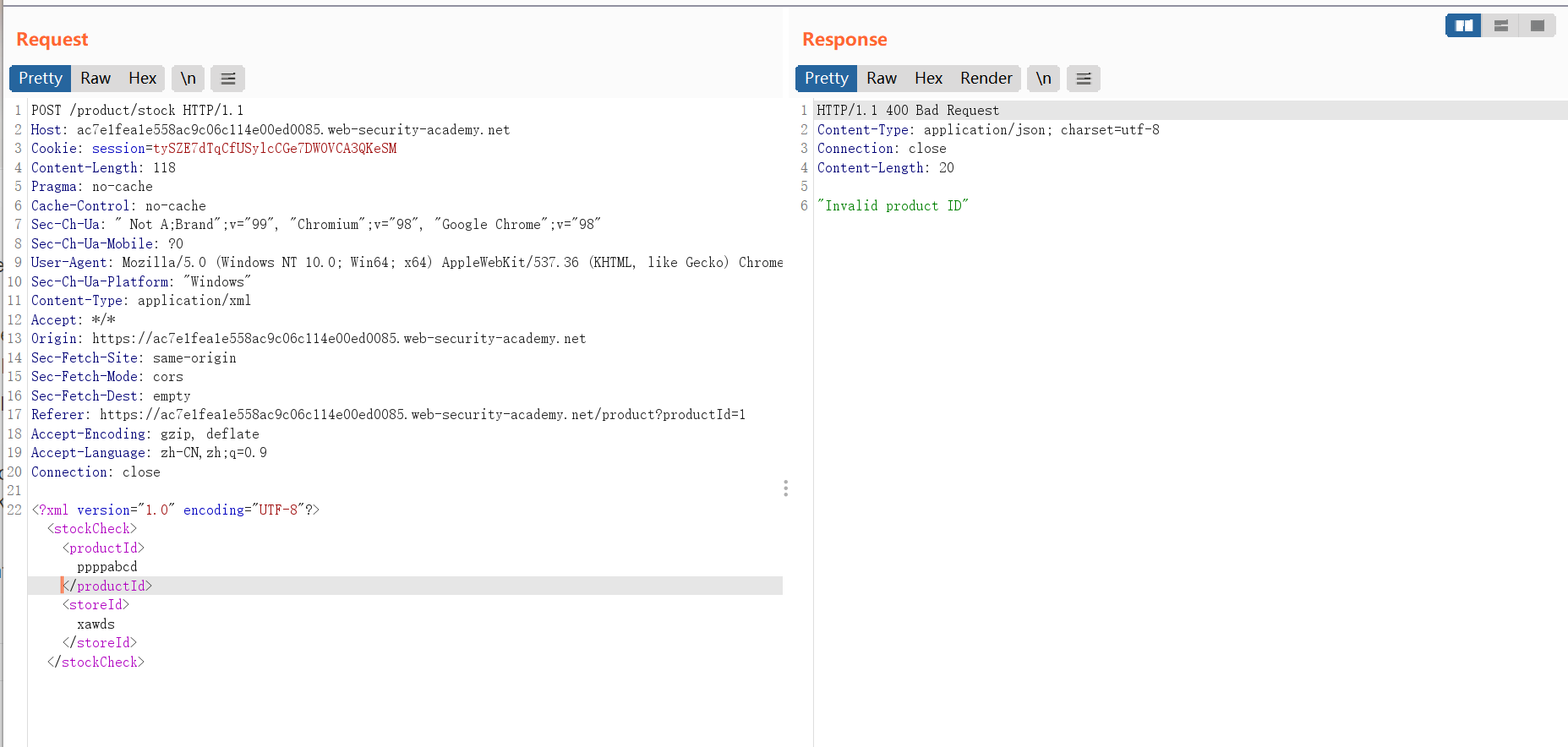This screenshot has width=1568, height=747.
Task: Click the ppppabcd productId value
Action: coord(107,567)
